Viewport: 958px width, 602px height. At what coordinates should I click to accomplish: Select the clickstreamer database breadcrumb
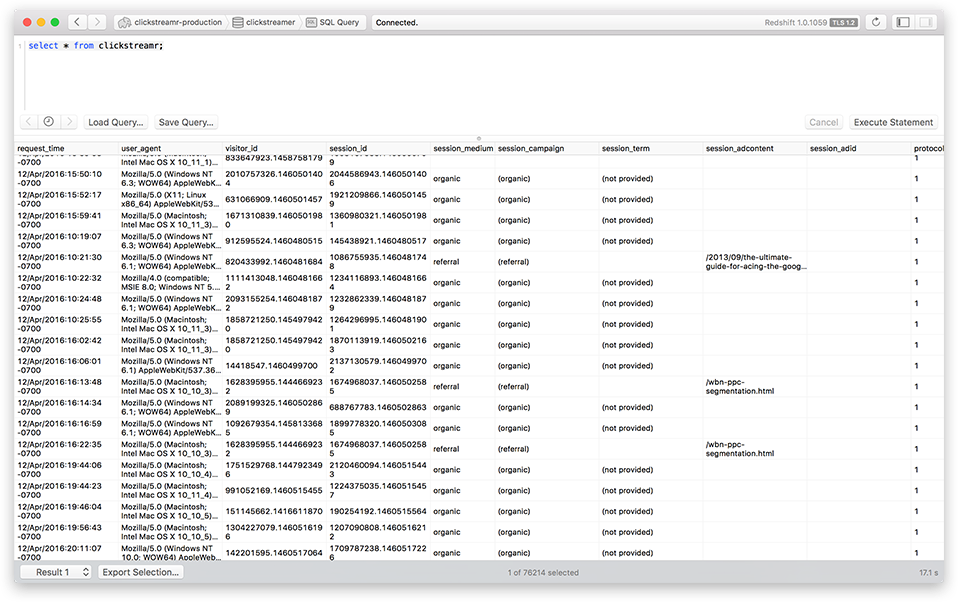pos(265,22)
